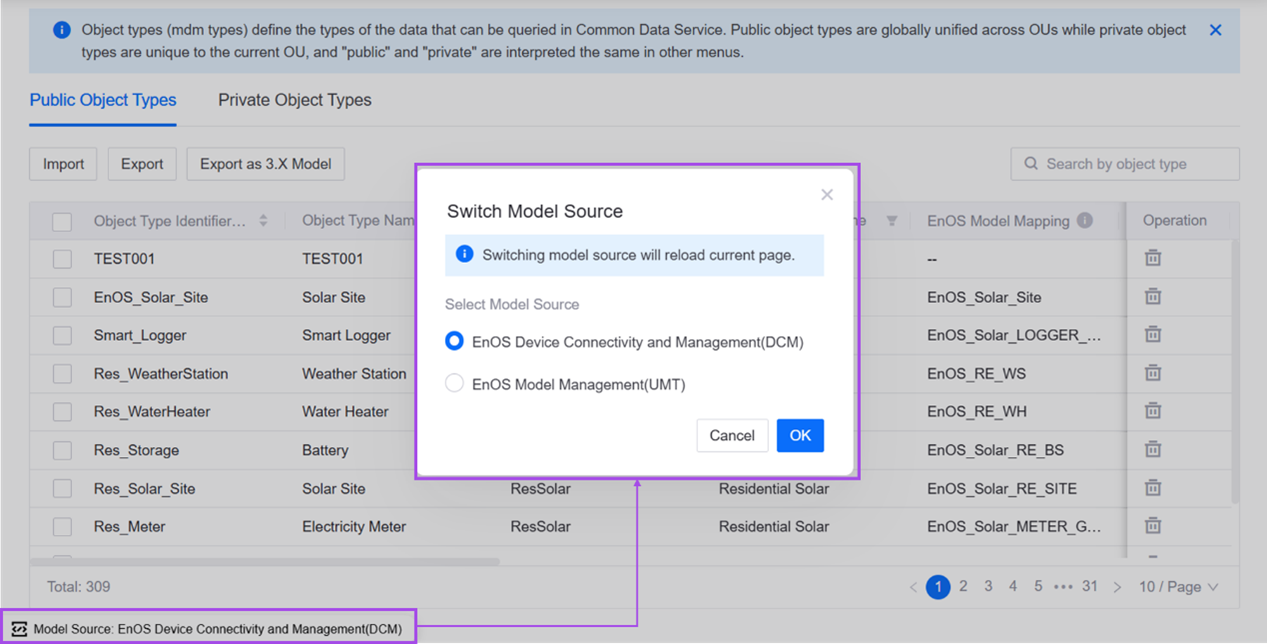Click the sort arrows on Object Type Identifier
This screenshot has width=1267, height=644.
click(263, 221)
